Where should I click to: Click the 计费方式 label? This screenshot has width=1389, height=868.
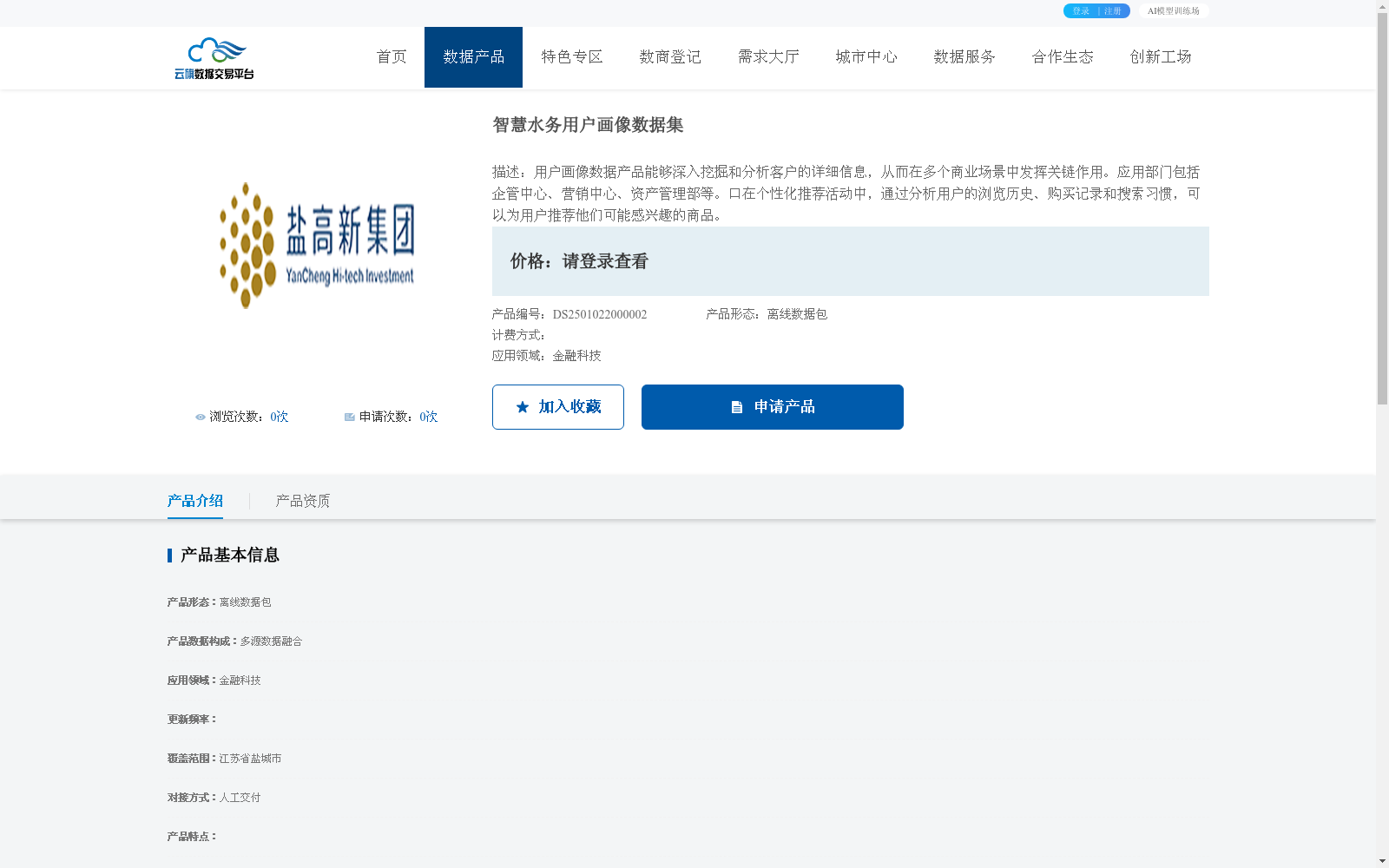(x=518, y=335)
